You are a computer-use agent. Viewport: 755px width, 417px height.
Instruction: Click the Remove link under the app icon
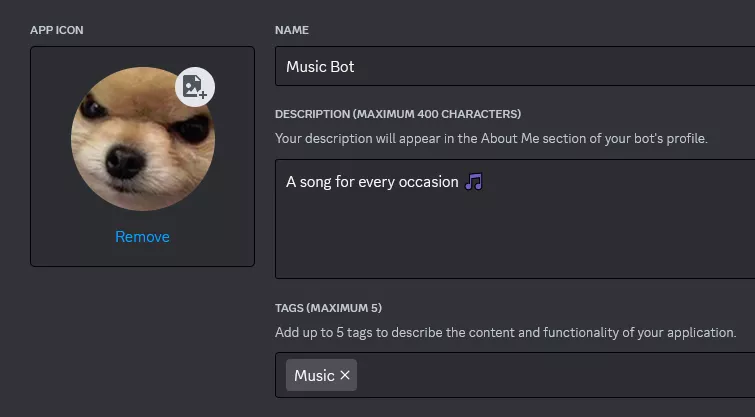142,237
